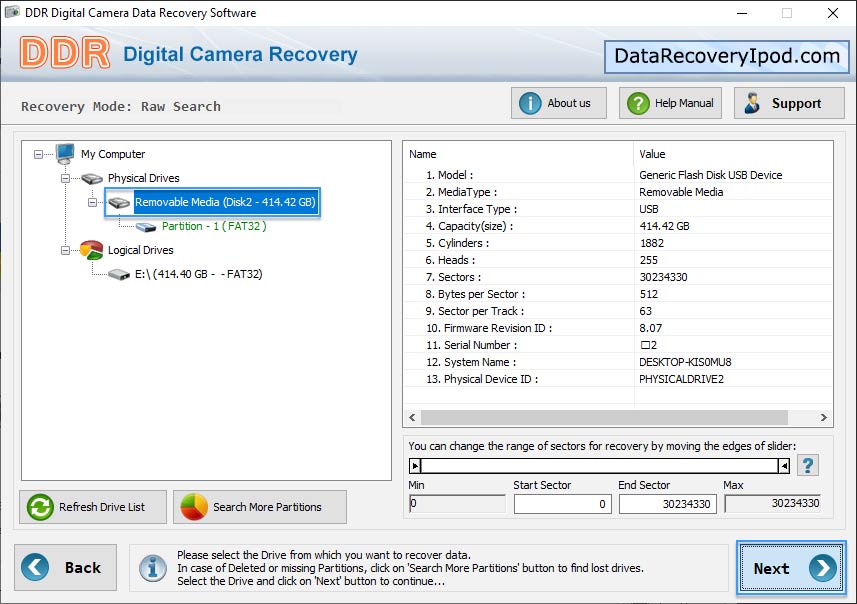
Task: Click the Next arrow icon
Action: pyautogui.click(x=823, y=568)
